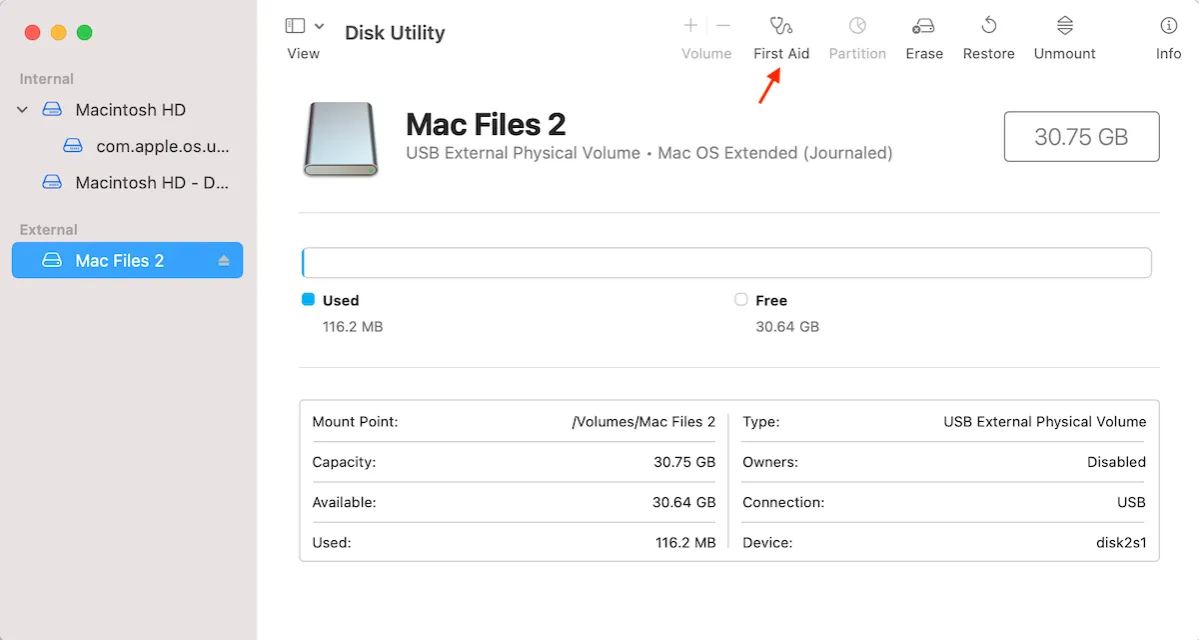This screenshot has width=1199, height=640.
Task: Select Macintosh HD - D... volume
Action: click(151, 183)
